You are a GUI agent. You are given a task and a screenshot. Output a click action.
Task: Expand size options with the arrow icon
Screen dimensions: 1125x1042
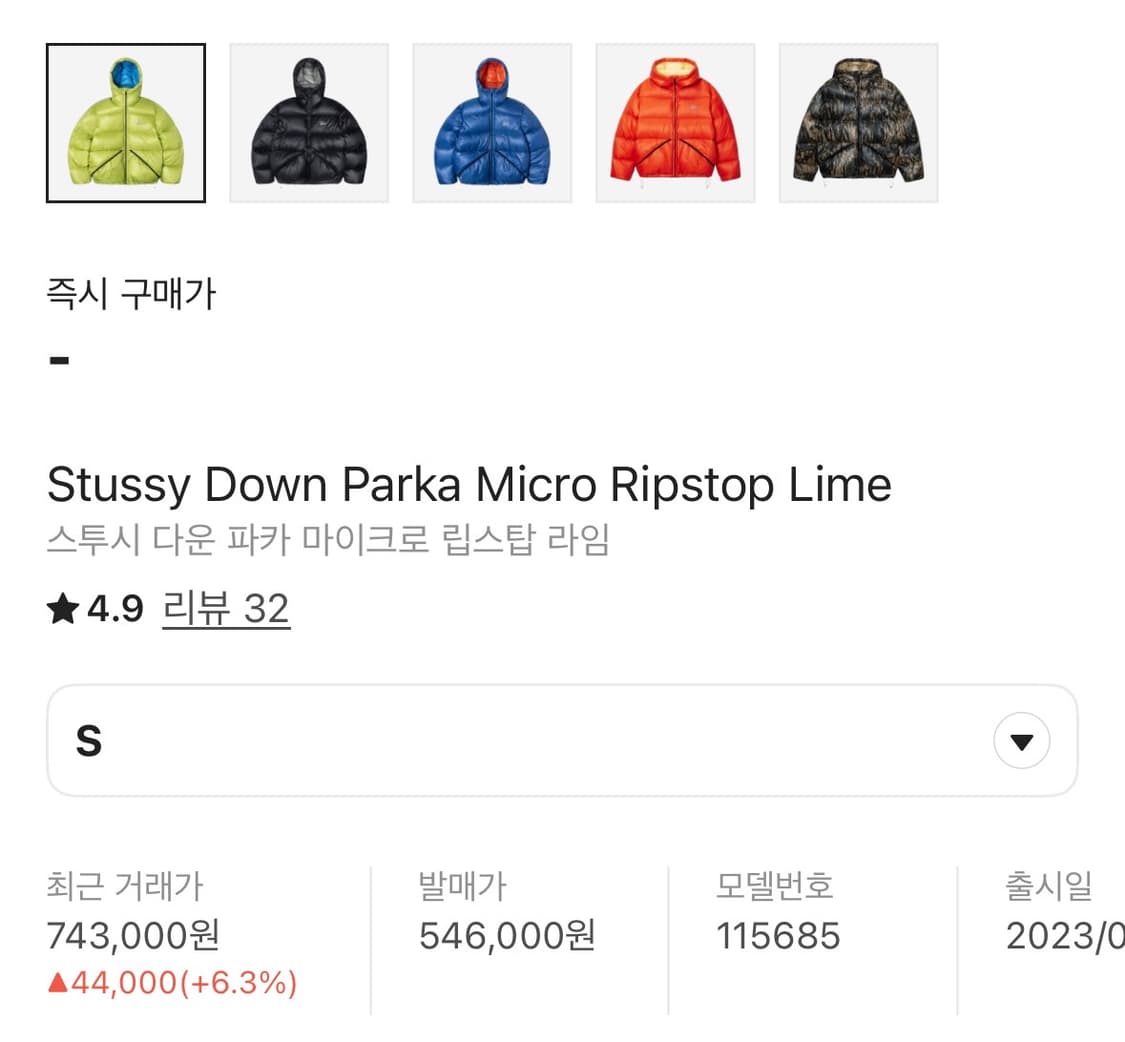[x=1021, y=742]
